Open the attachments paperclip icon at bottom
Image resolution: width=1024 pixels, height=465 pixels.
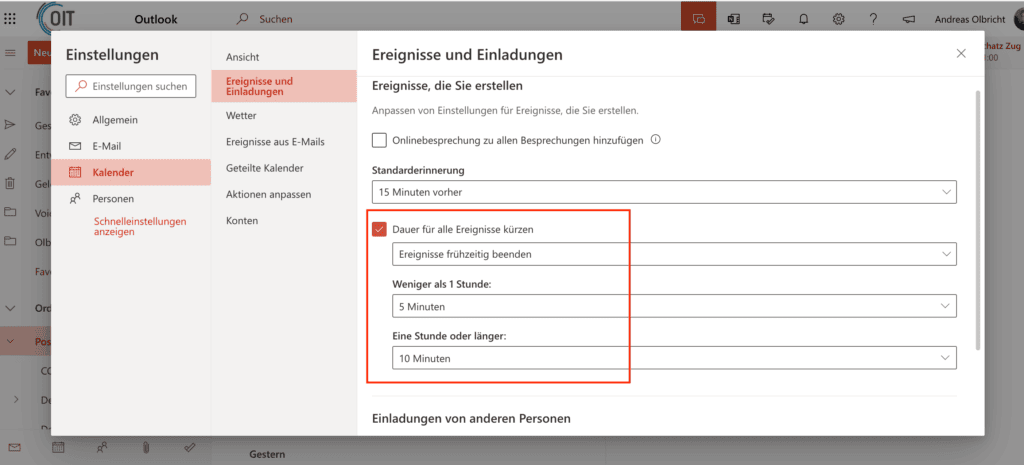(x=146, y=447)
